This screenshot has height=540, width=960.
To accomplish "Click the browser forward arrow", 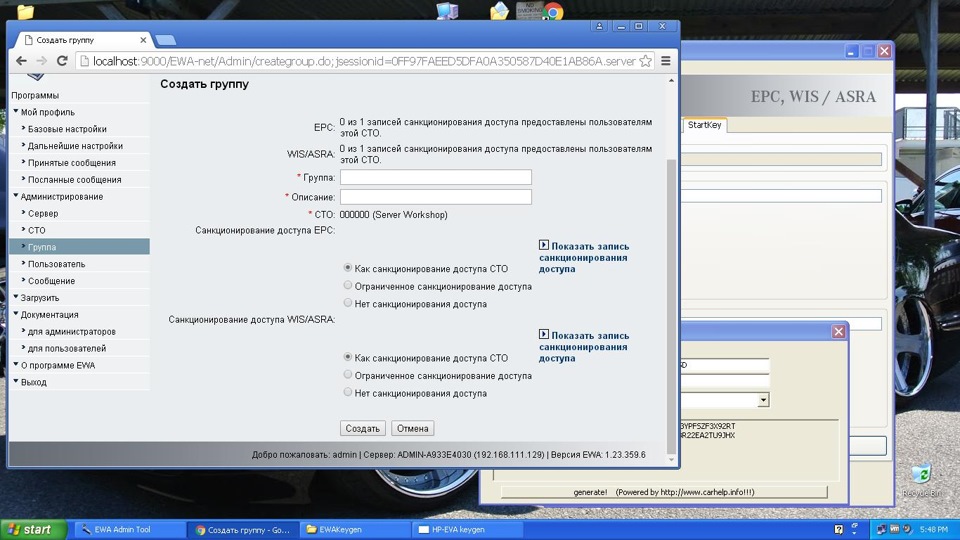I will (42, 61).
